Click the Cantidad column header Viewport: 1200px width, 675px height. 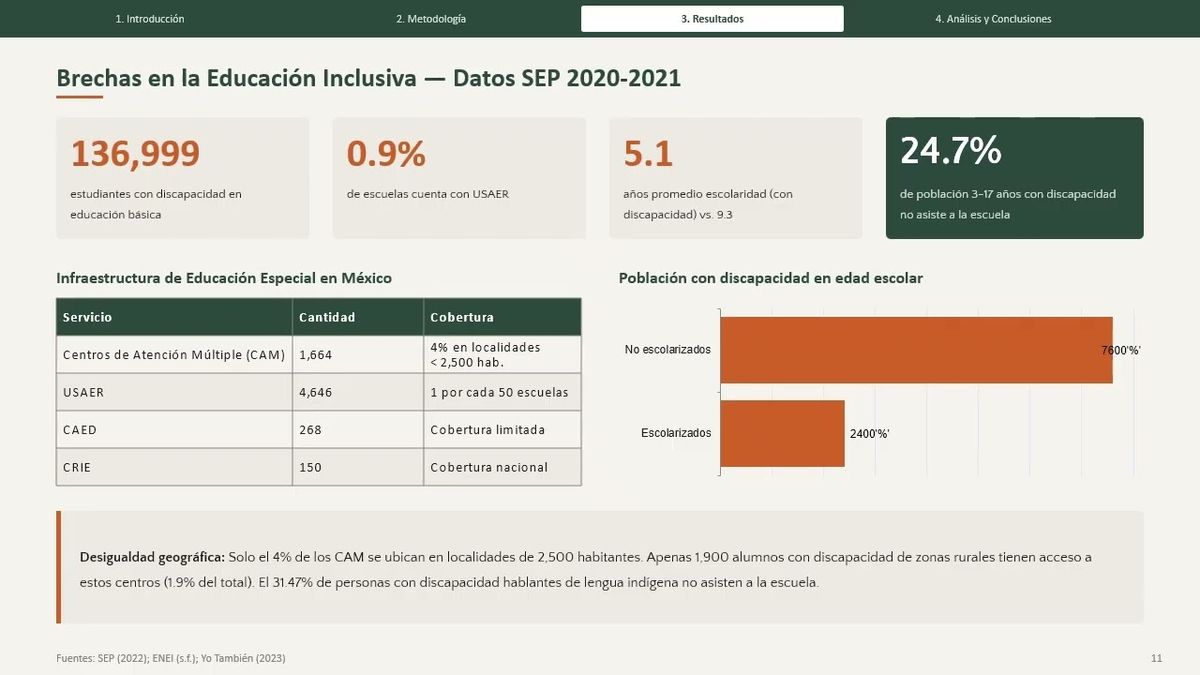(x=358, y=317)
